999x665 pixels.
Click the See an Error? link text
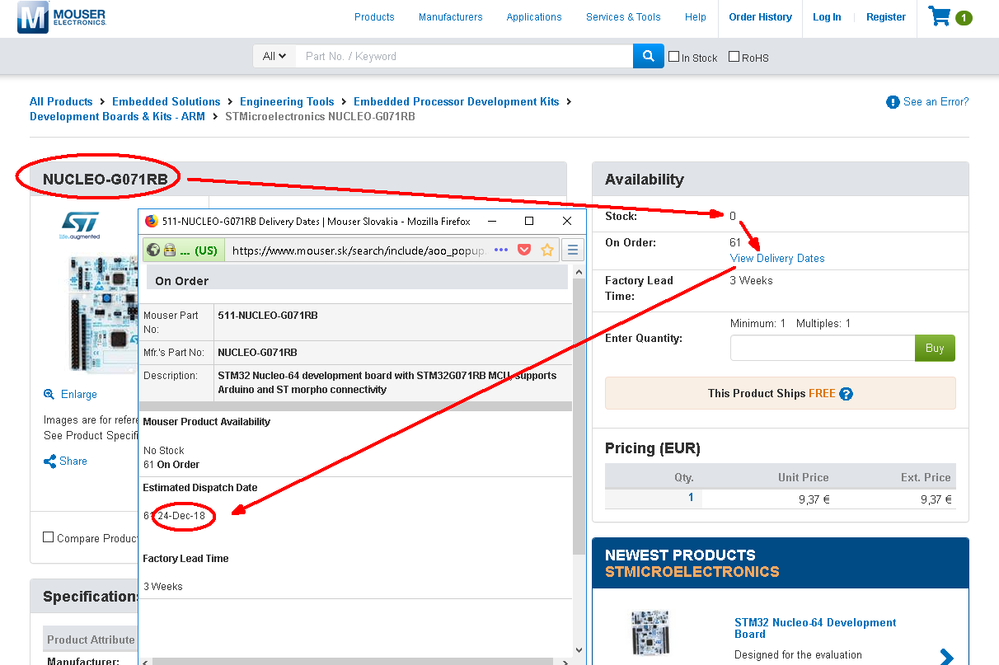pyautogui.click(x=935, y=102)
